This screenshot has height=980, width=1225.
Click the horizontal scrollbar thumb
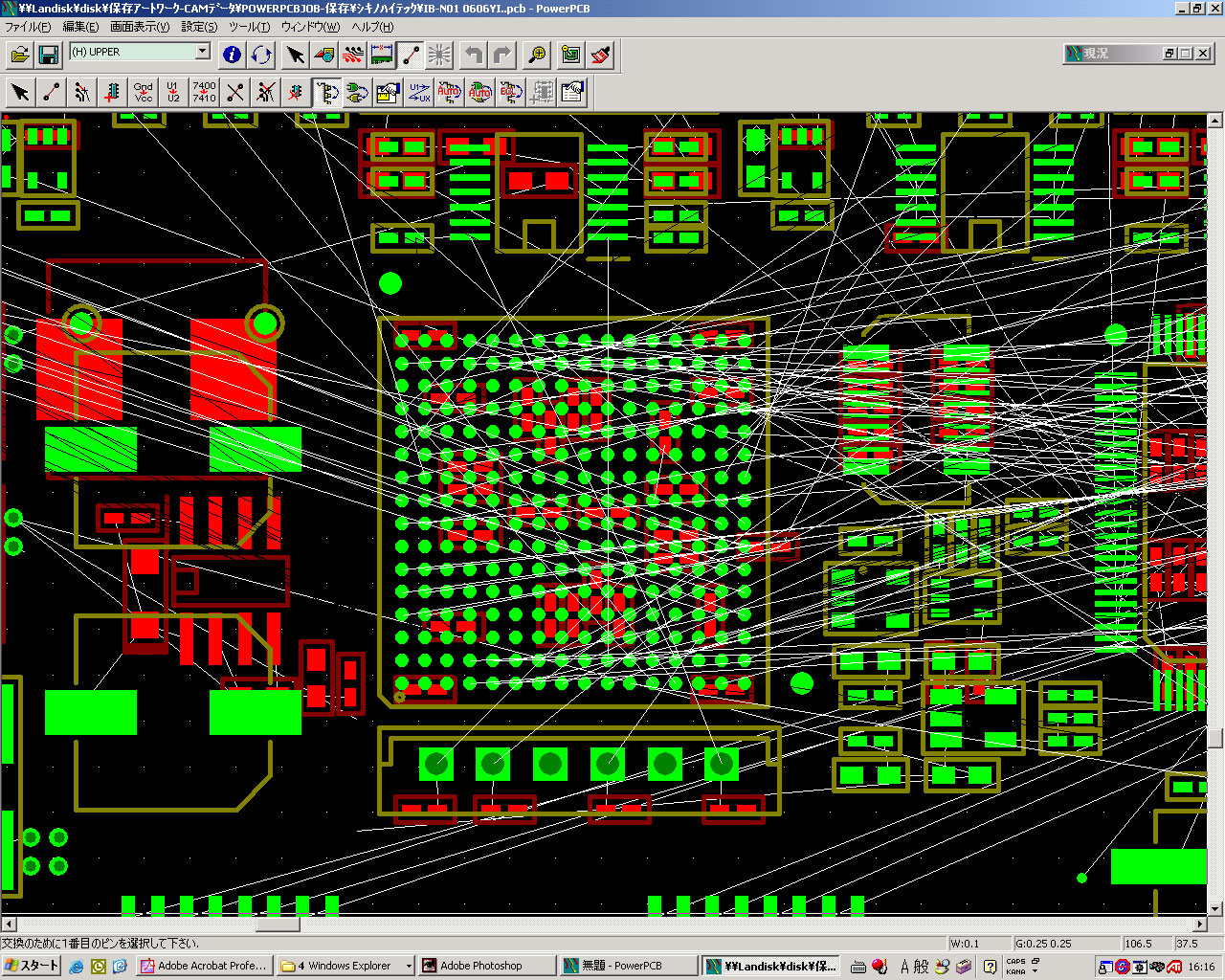(x=278, y=924)
